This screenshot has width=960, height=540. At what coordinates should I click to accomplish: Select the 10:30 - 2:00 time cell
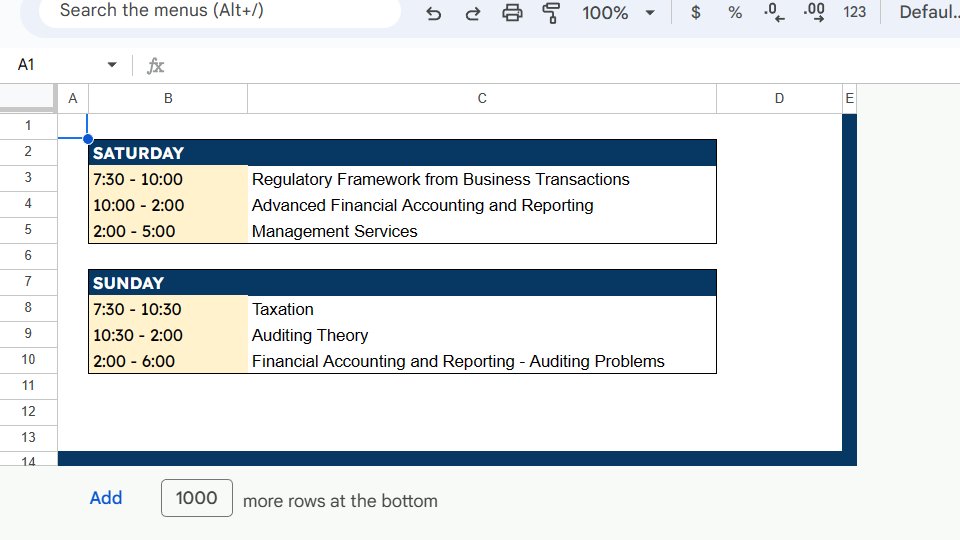click(x=168, y=335)
